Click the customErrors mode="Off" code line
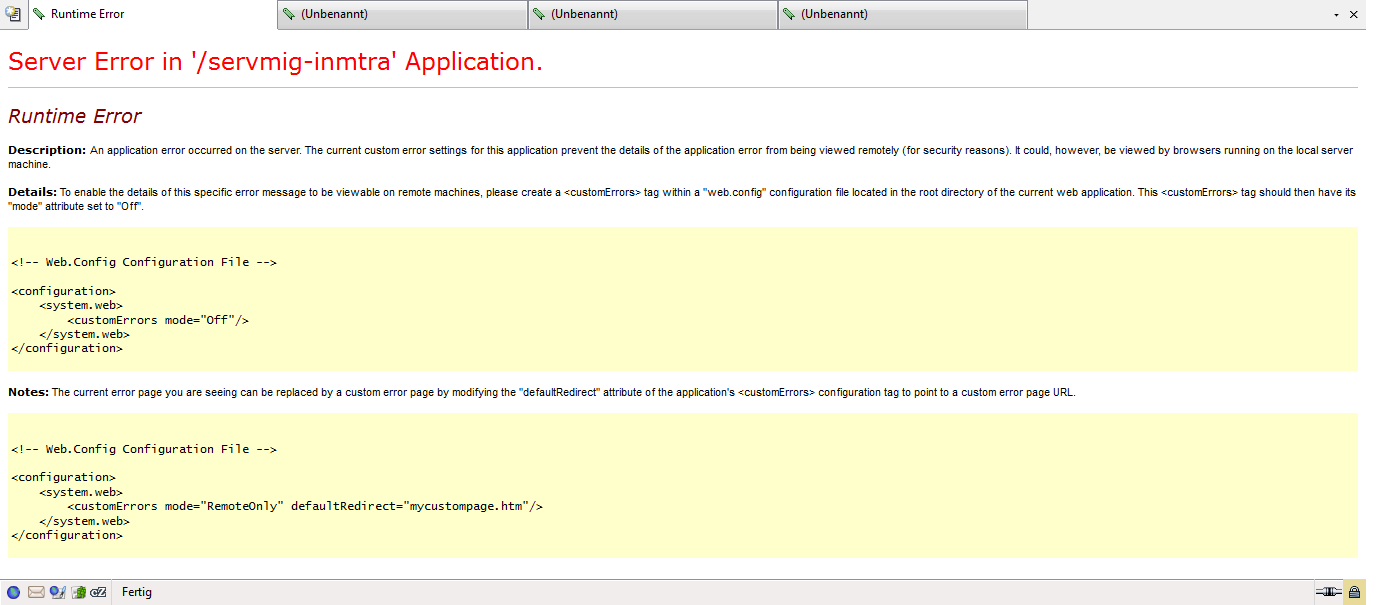The height and width of the screenshot is (605, 1388). click(x=157, y=320)
